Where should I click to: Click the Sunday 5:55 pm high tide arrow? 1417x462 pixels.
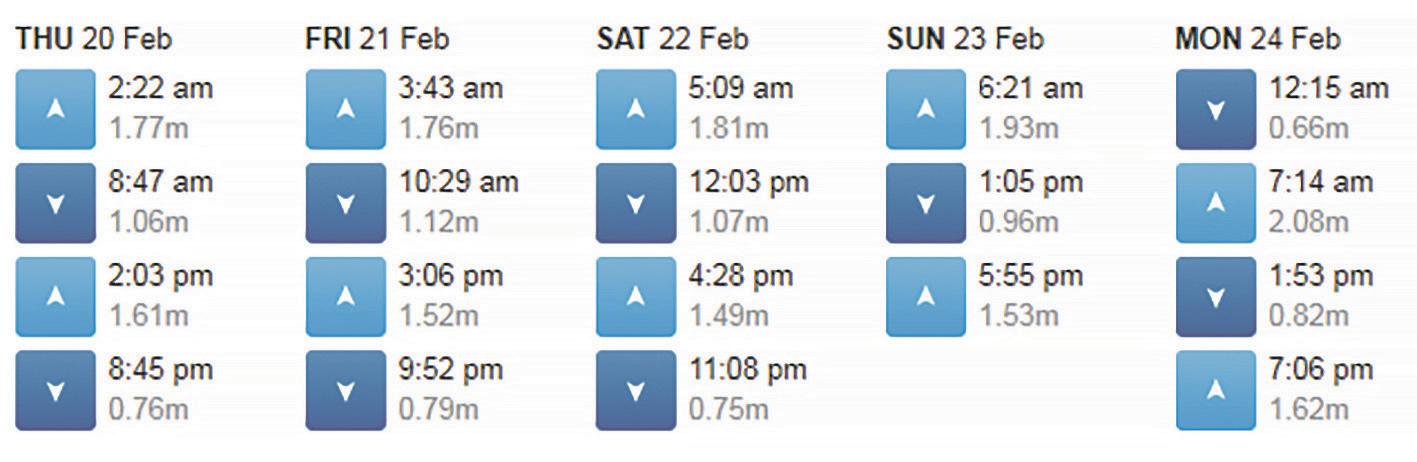point(926,297)
